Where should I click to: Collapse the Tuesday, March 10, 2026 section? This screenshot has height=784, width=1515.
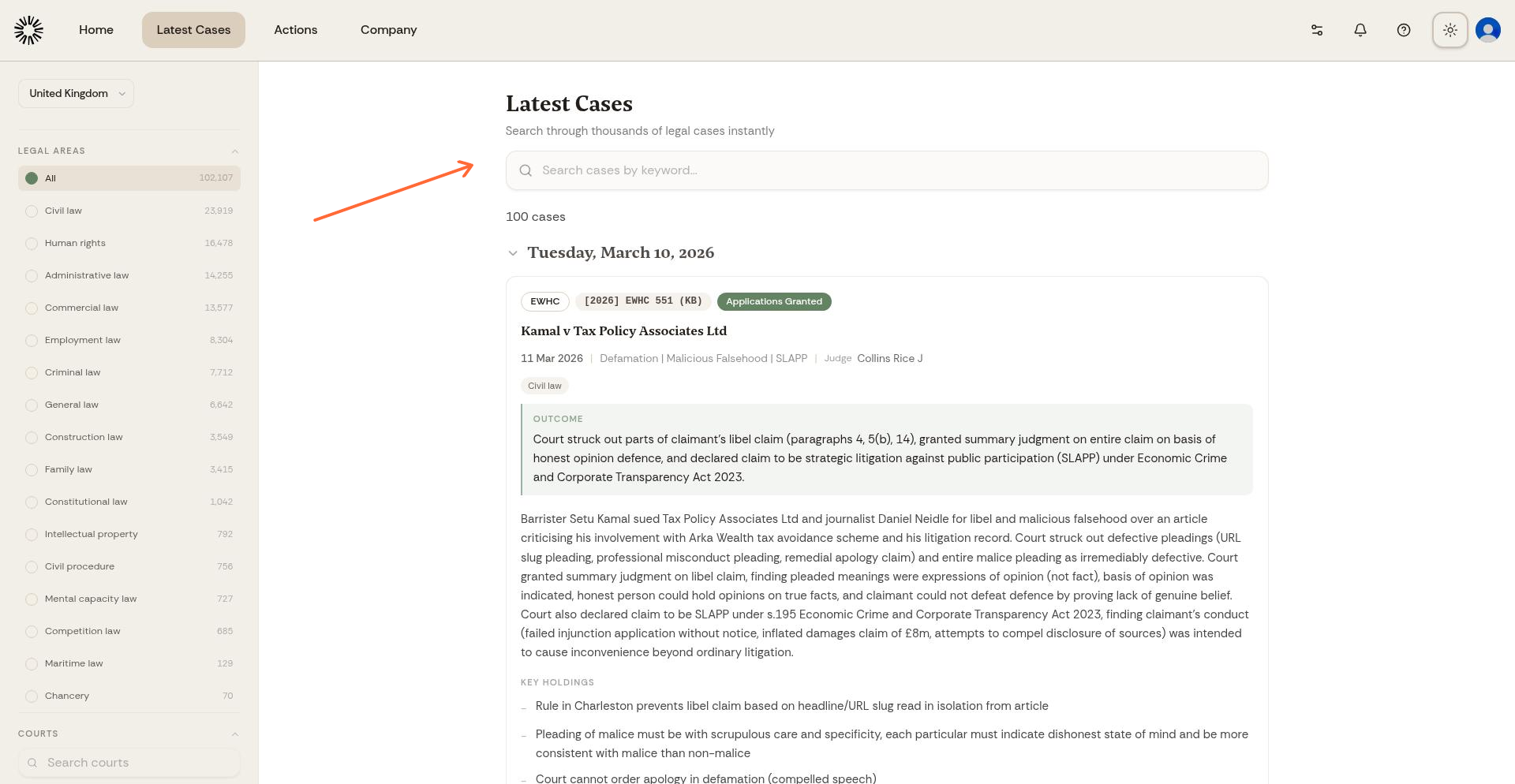point(514,252)
